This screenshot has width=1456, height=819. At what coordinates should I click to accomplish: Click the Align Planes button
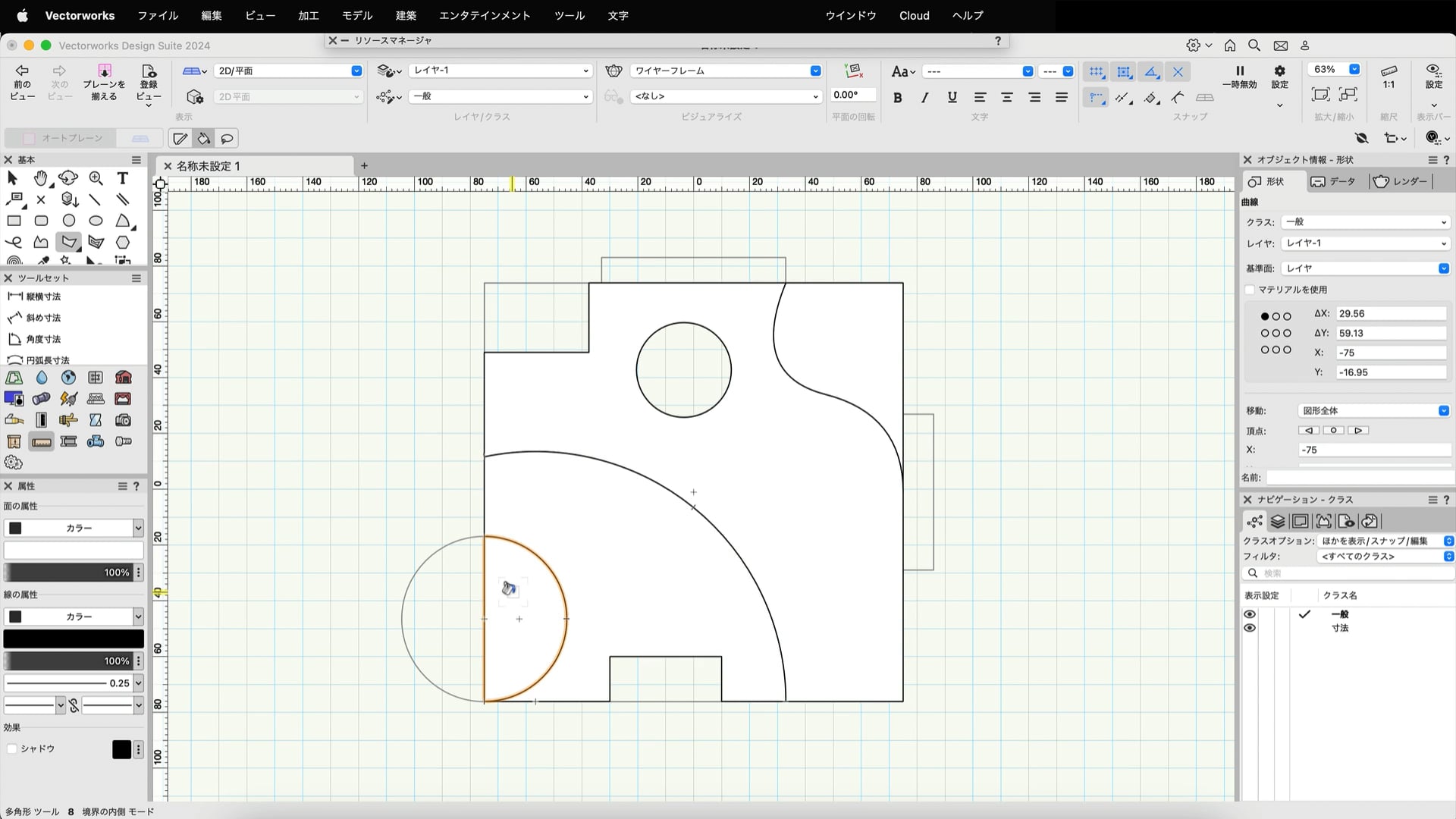(x=104, y=83)
